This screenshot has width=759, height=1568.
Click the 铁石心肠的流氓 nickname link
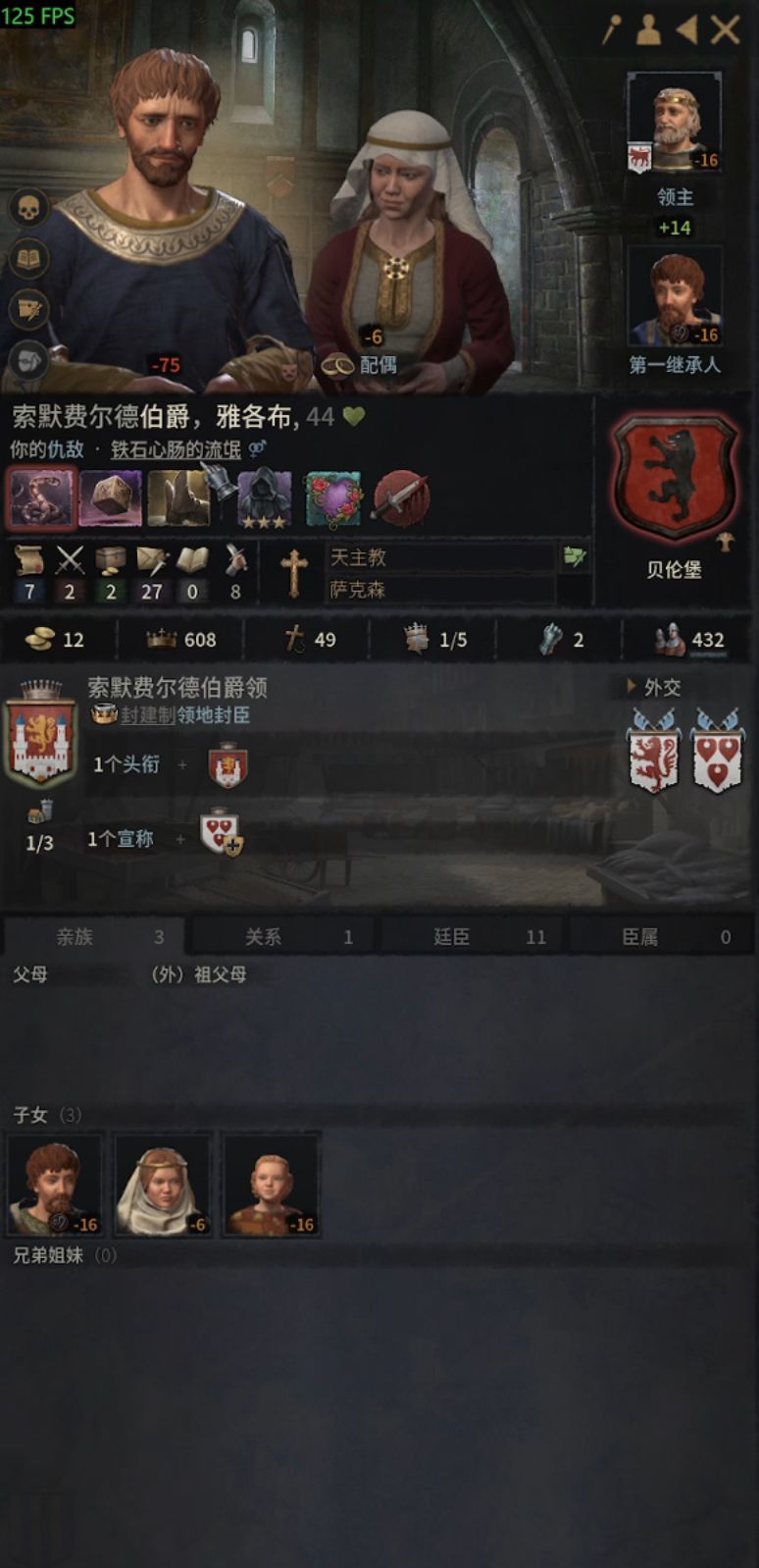tap(176, 449)
